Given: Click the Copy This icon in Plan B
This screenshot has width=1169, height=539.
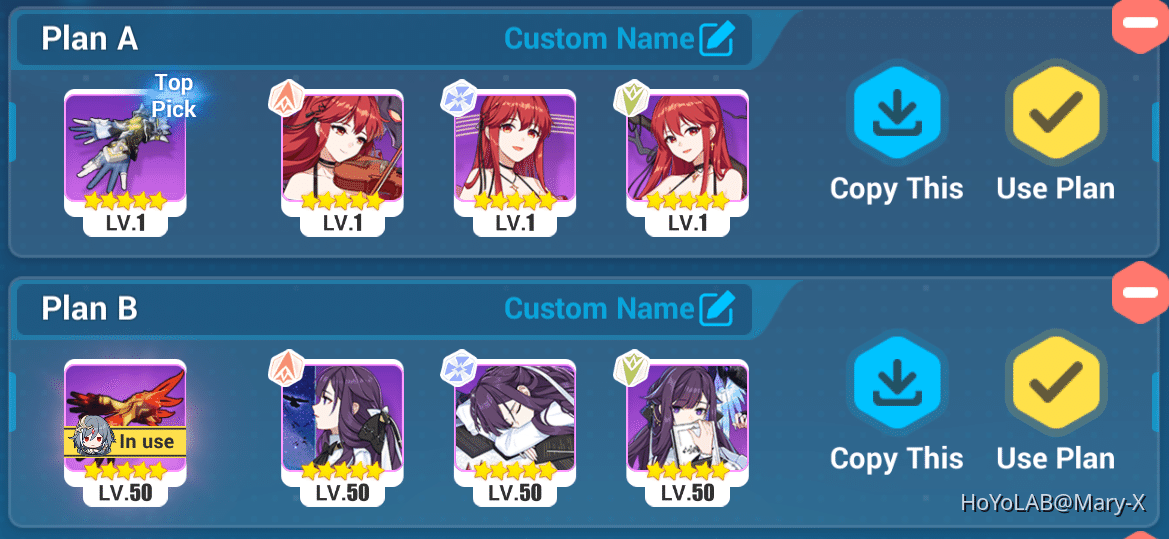Looking at the screenshot, I should tap(897, 385).
